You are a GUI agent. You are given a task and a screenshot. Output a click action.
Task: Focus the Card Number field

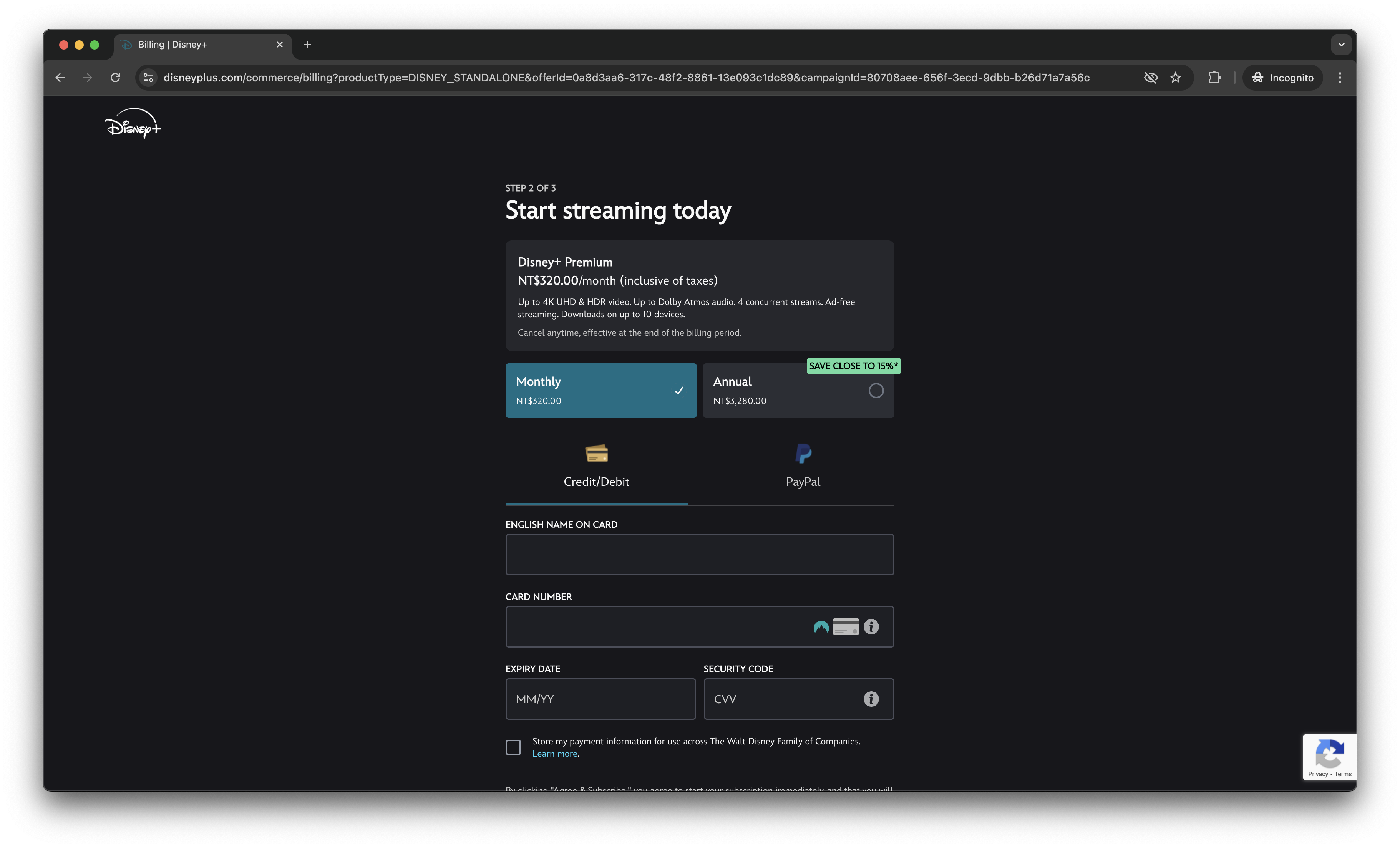click(700, 626)
